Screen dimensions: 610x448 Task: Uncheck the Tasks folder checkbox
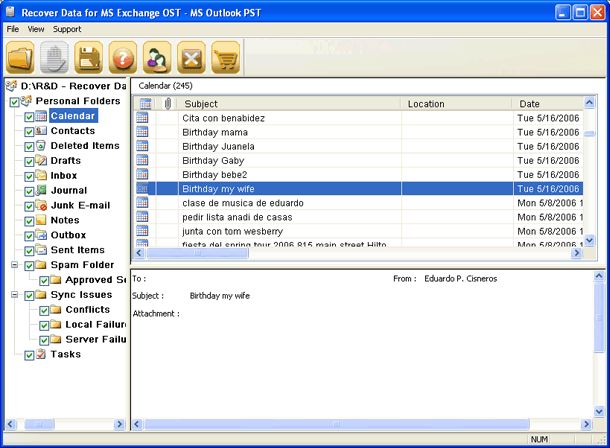point(29,355)
